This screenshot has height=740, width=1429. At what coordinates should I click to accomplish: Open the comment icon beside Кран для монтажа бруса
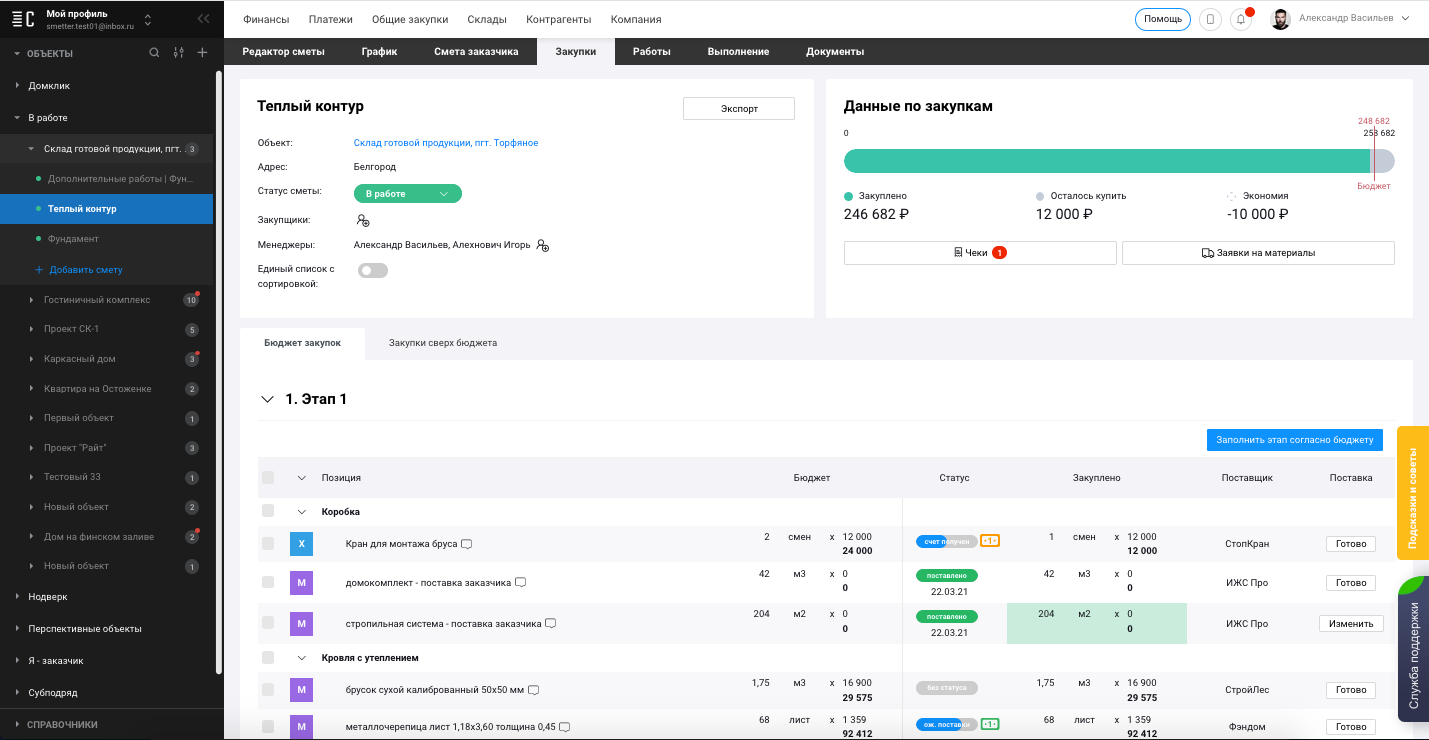tap(467, 544)
